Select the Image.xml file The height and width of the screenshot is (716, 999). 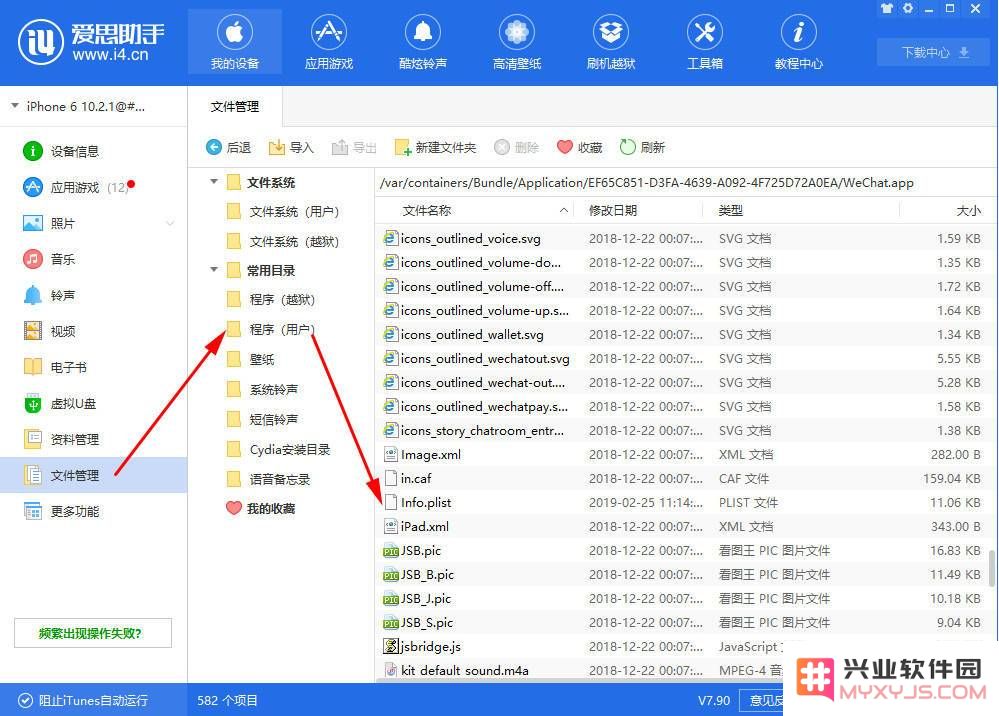click(683, 455)
